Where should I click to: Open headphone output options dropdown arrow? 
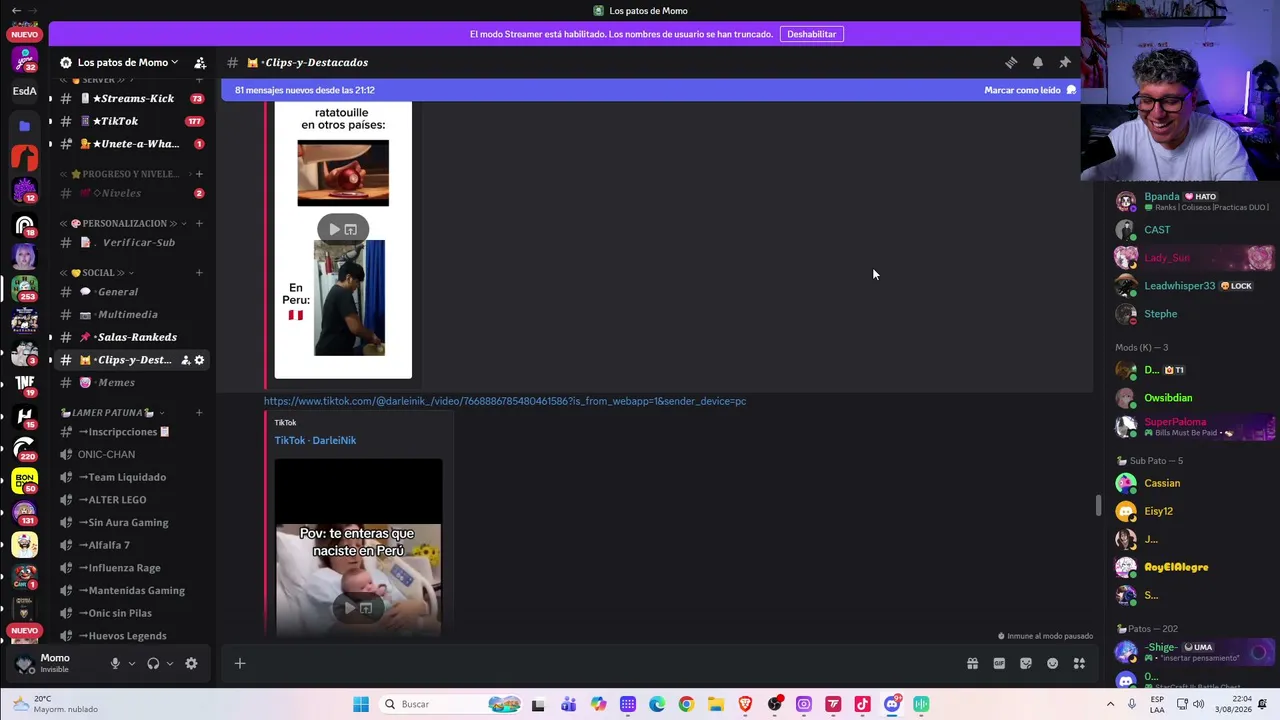click(x=169, y=663)
